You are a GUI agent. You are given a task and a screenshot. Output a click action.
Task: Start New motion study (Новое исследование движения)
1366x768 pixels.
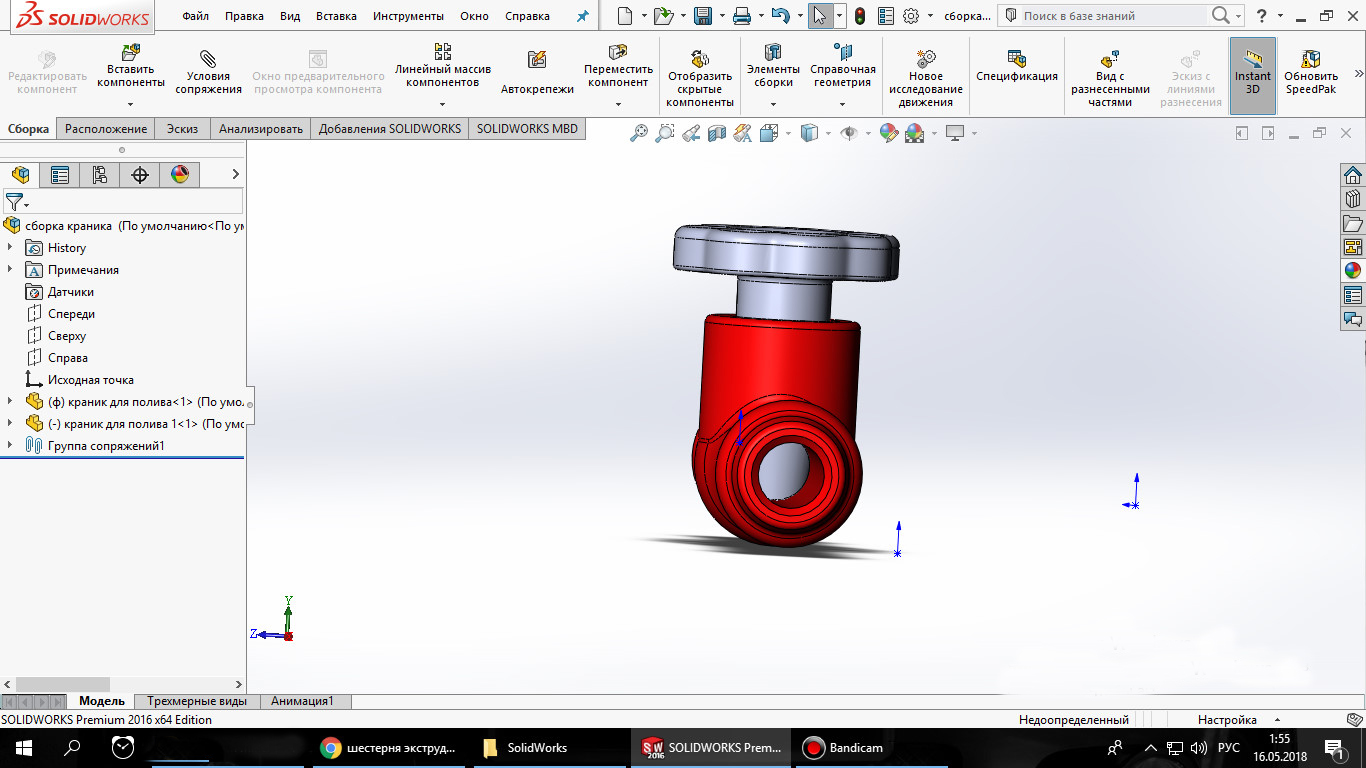click(x=926, y=78)
